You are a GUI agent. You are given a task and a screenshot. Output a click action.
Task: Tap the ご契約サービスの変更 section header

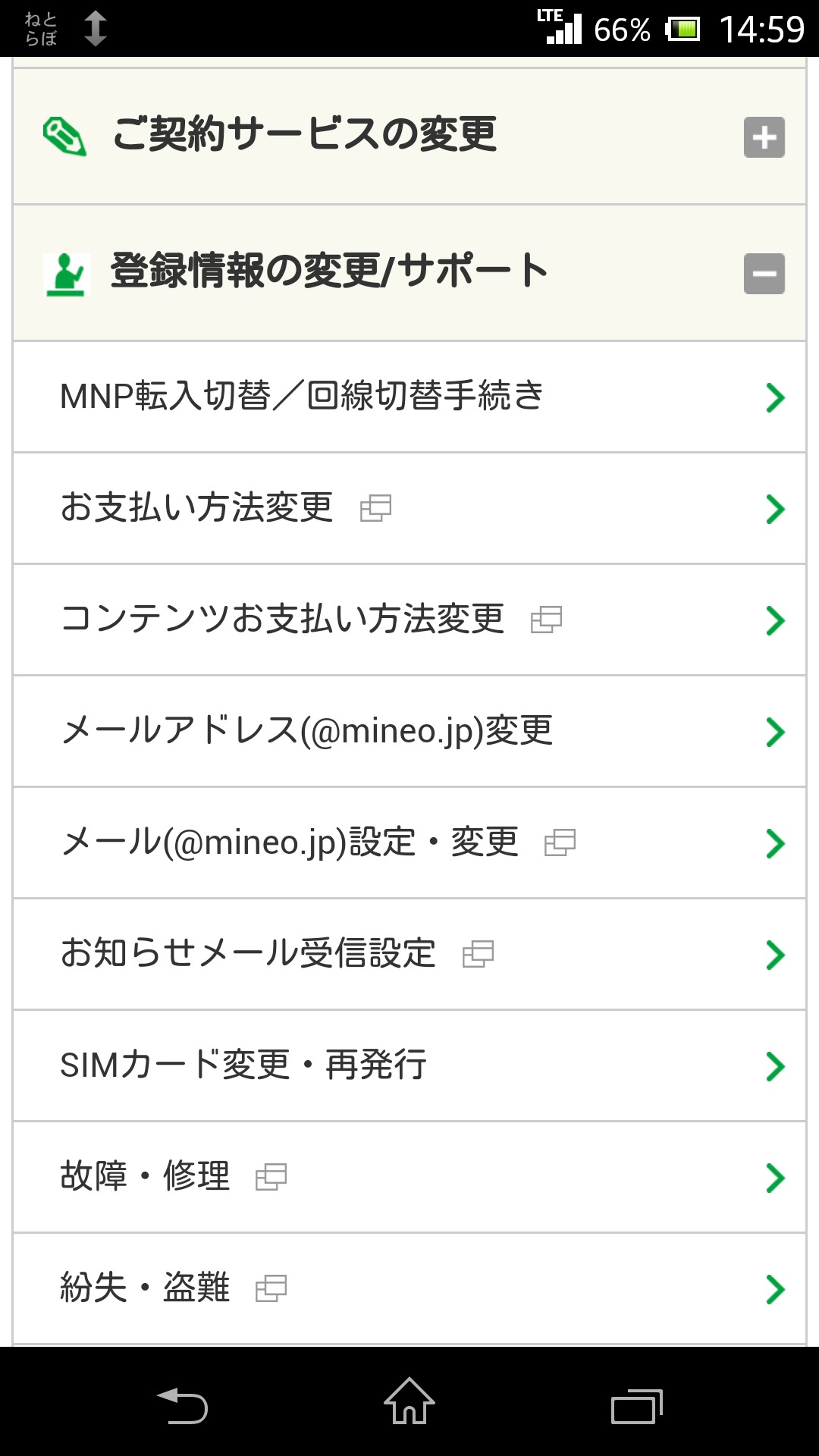pyautogui.click(x=305, y=135)
